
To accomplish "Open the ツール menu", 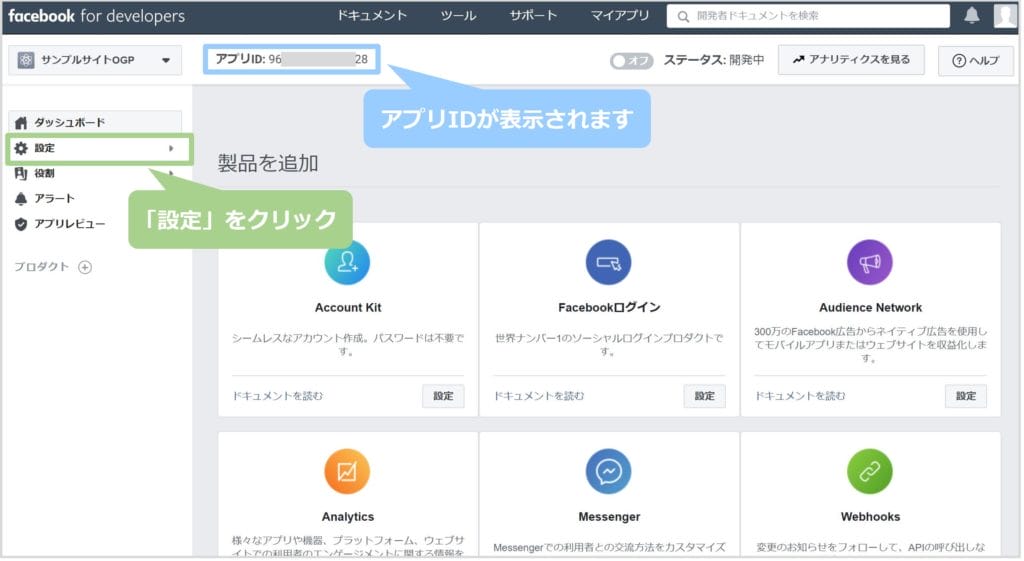I will pyautogui.click(x=459, y=16).
